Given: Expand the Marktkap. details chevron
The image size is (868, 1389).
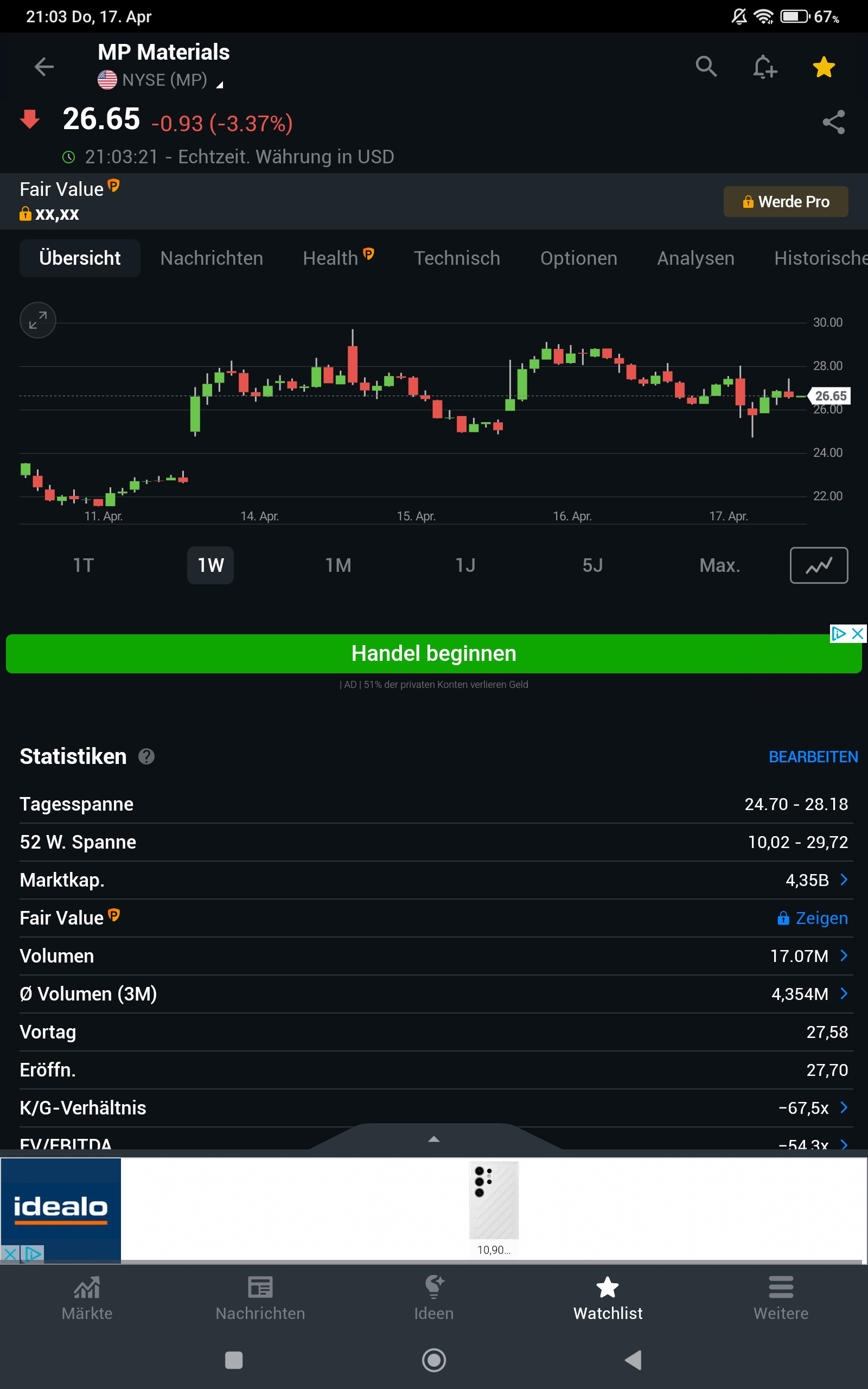Looking at the screenshot, I should pyautogui.click(x=844, y=880).
